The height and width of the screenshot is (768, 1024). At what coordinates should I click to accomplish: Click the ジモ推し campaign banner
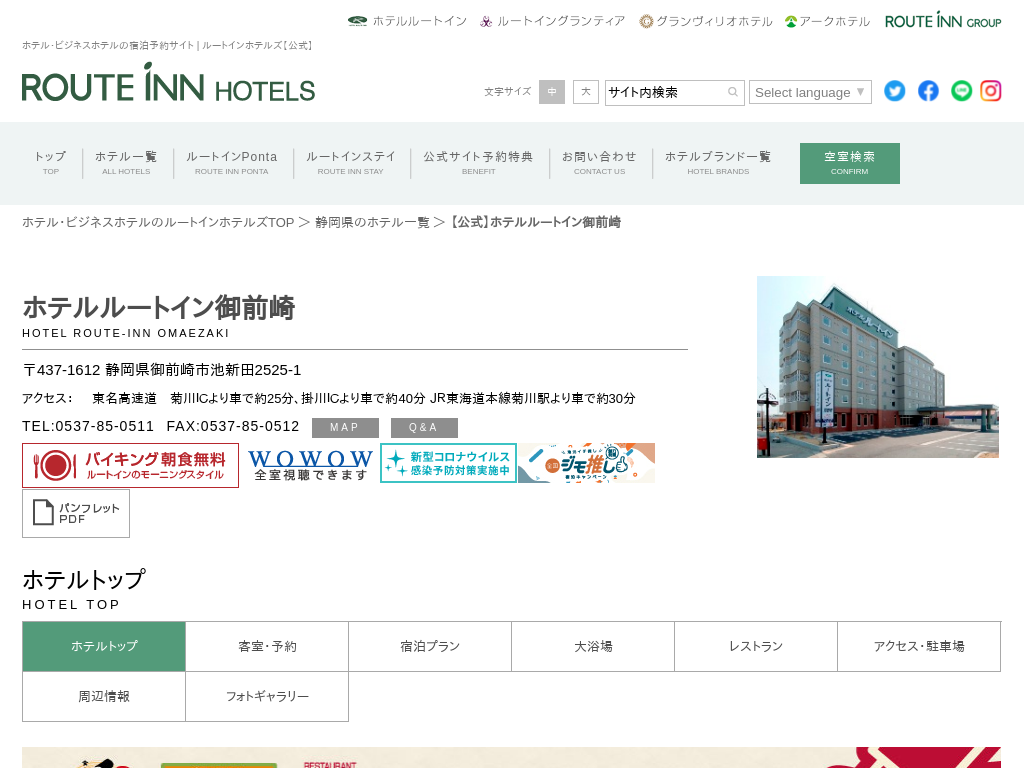coord(586,463)
